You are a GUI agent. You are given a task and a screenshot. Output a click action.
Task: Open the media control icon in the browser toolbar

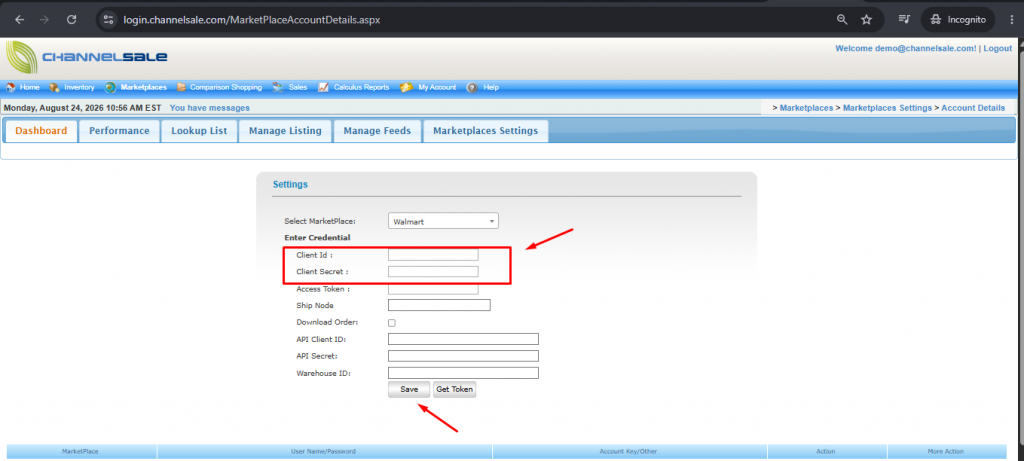904,20
